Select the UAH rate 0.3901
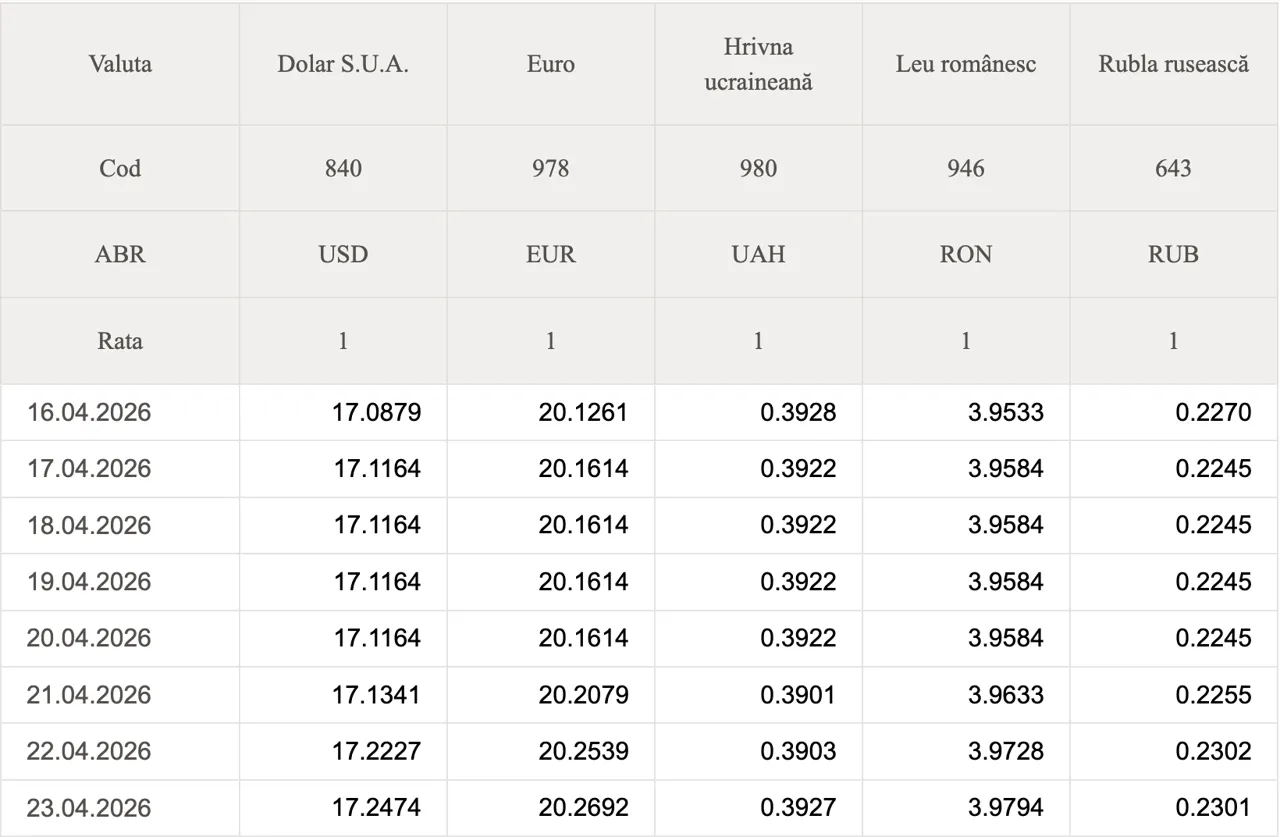The height and width of the screenshot is (837, 1280). 798,695
